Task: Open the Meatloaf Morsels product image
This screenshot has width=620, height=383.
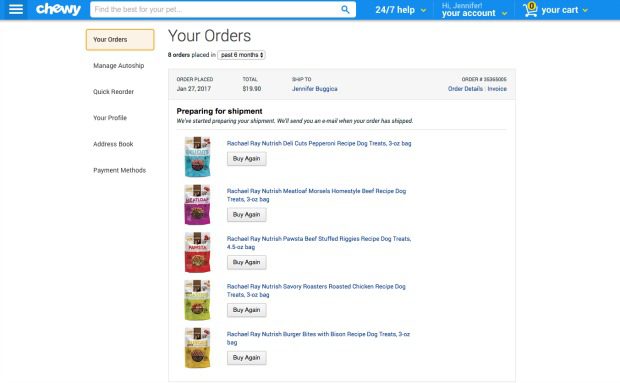Action: point(198,205)
